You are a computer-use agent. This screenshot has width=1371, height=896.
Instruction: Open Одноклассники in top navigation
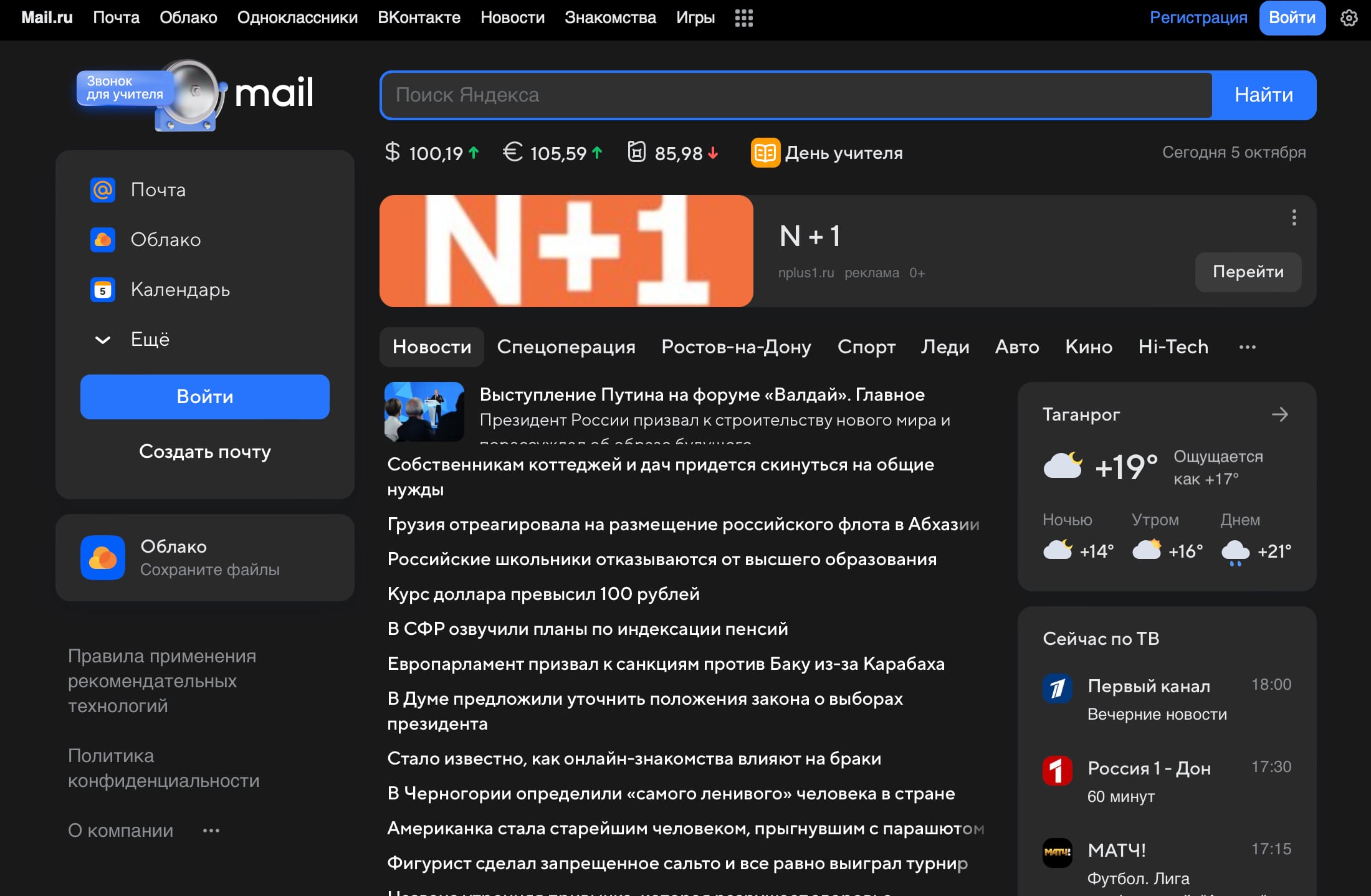tap(297, 17)
